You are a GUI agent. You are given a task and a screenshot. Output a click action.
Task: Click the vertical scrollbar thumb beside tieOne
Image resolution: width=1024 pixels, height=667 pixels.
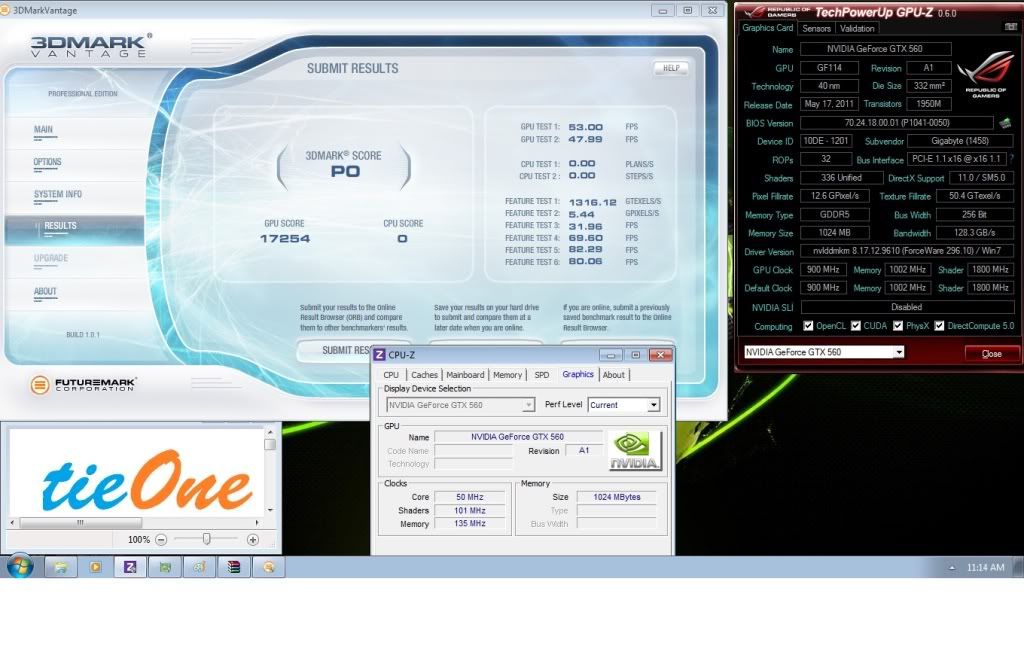[270, 444]
